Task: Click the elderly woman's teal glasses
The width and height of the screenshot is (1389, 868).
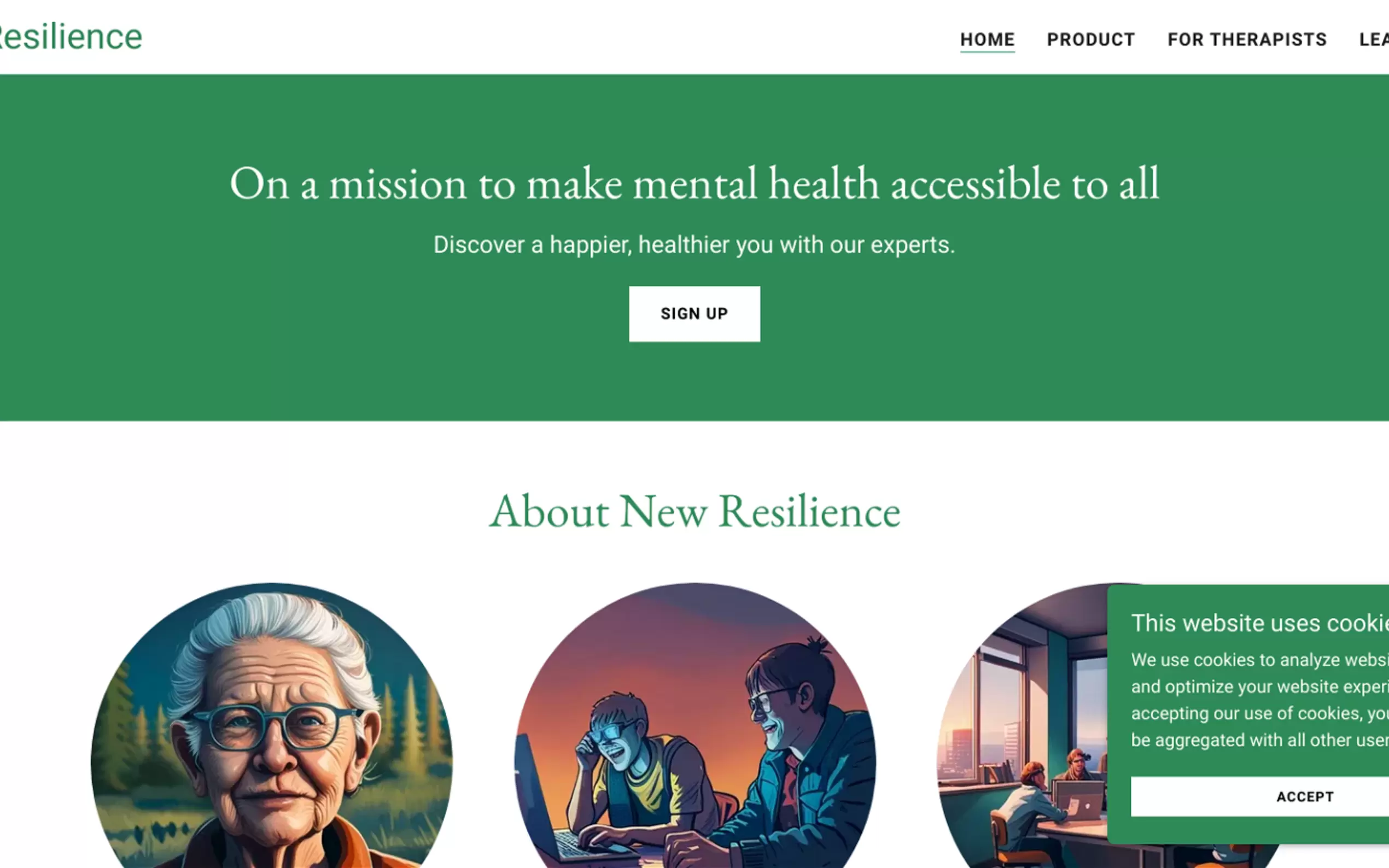Action: [273, 726]
